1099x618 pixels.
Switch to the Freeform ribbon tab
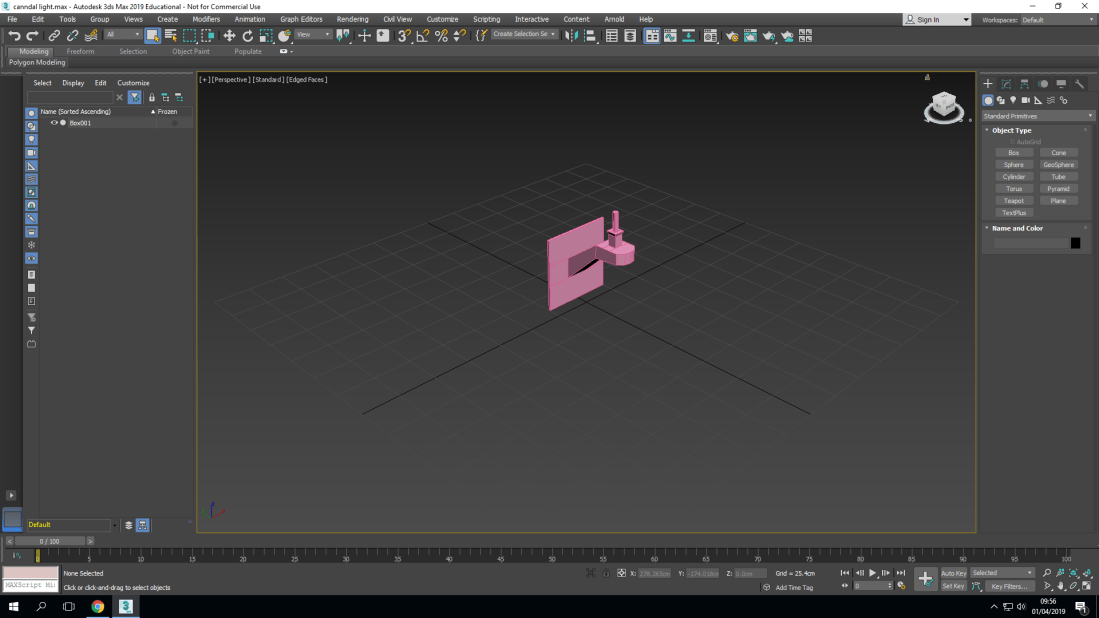[81, 51]
